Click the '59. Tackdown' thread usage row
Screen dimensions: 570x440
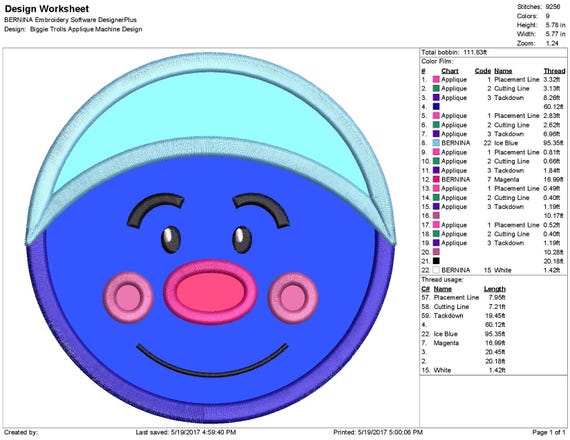click(x=463, y=316)
